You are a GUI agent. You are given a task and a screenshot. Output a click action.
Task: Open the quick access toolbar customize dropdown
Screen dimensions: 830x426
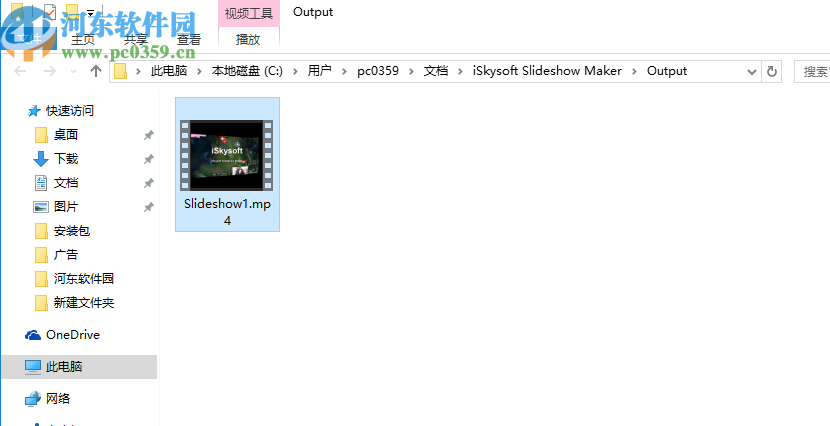(x=91, y=12)
